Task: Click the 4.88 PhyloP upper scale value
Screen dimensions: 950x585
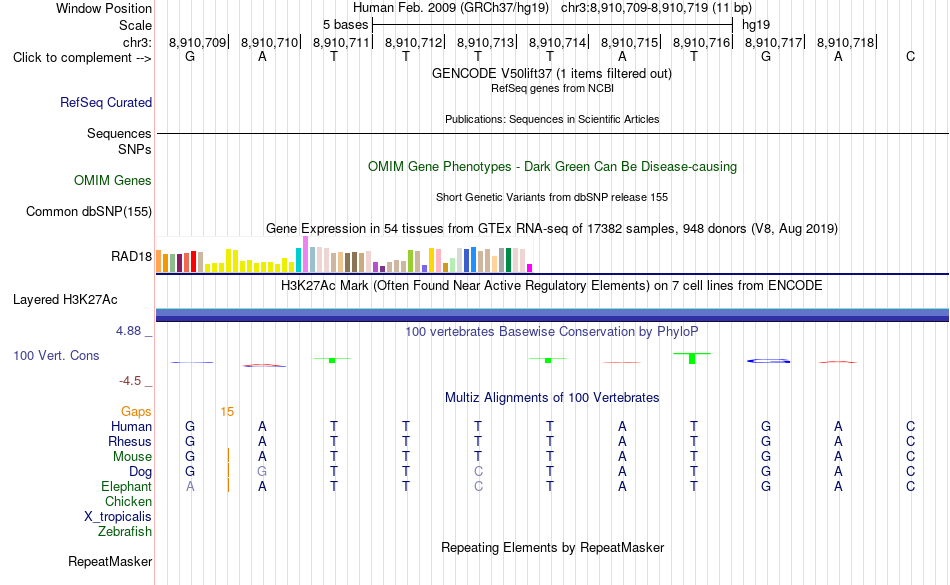Action: click(x=128, y=331)
